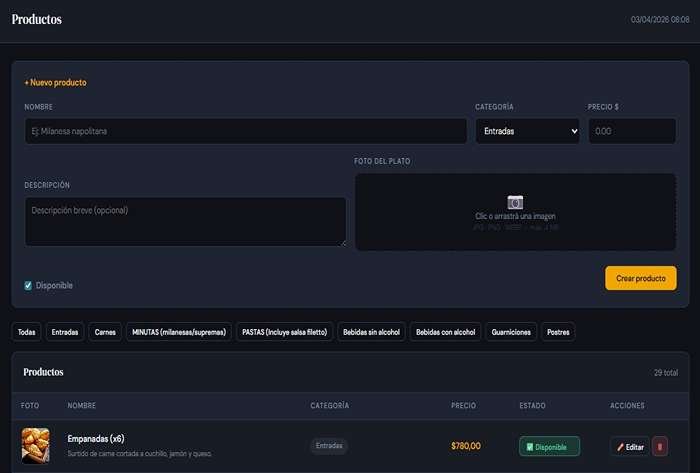Viewport: 700px width, 473px height.
Task: Select the Entradas filter tab
Action: pos(65,332)
